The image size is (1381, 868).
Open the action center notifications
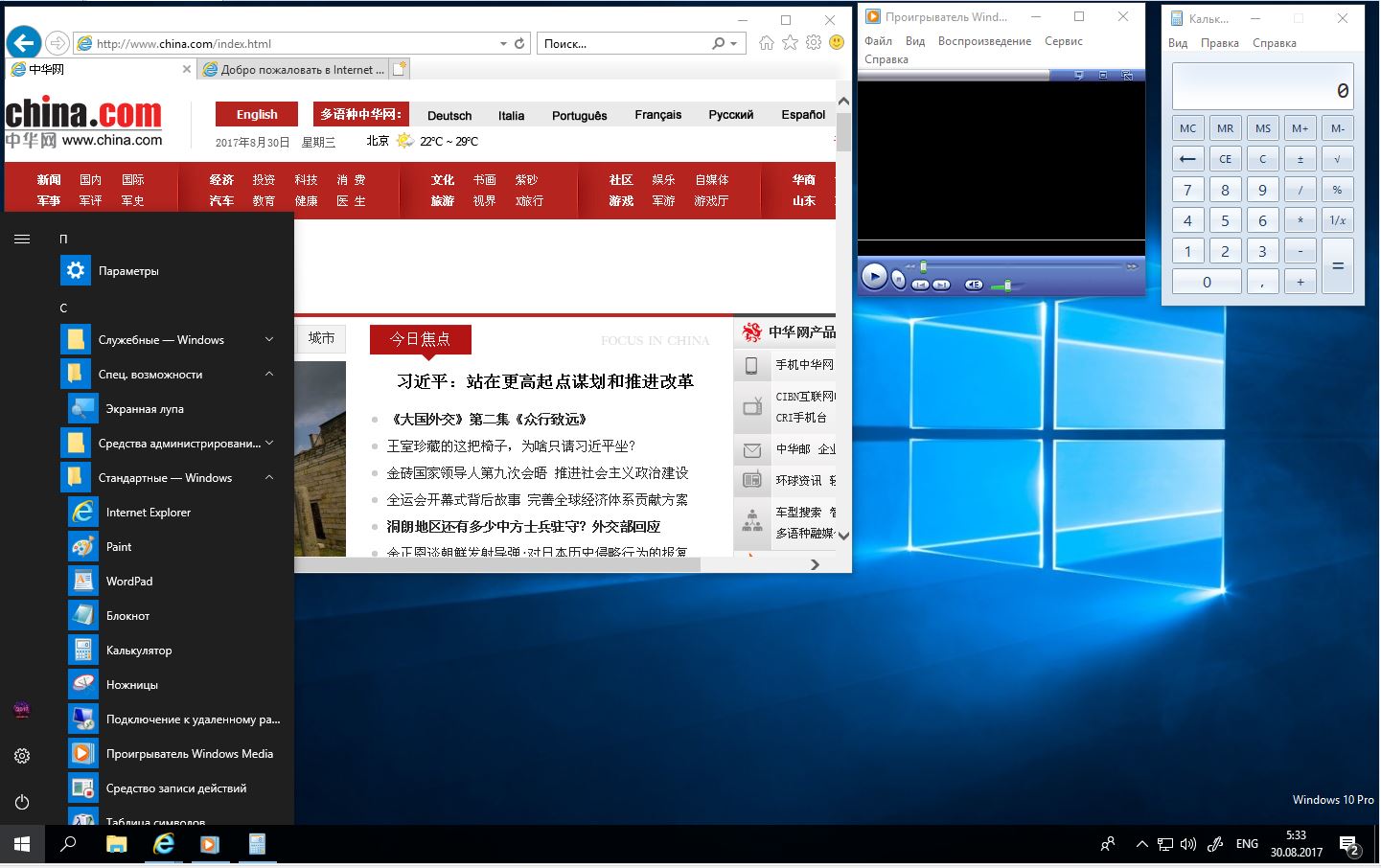1349,845
